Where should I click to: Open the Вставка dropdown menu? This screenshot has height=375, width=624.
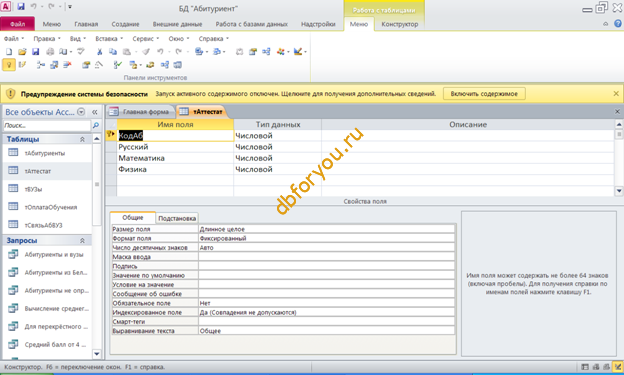pos(109,39)
